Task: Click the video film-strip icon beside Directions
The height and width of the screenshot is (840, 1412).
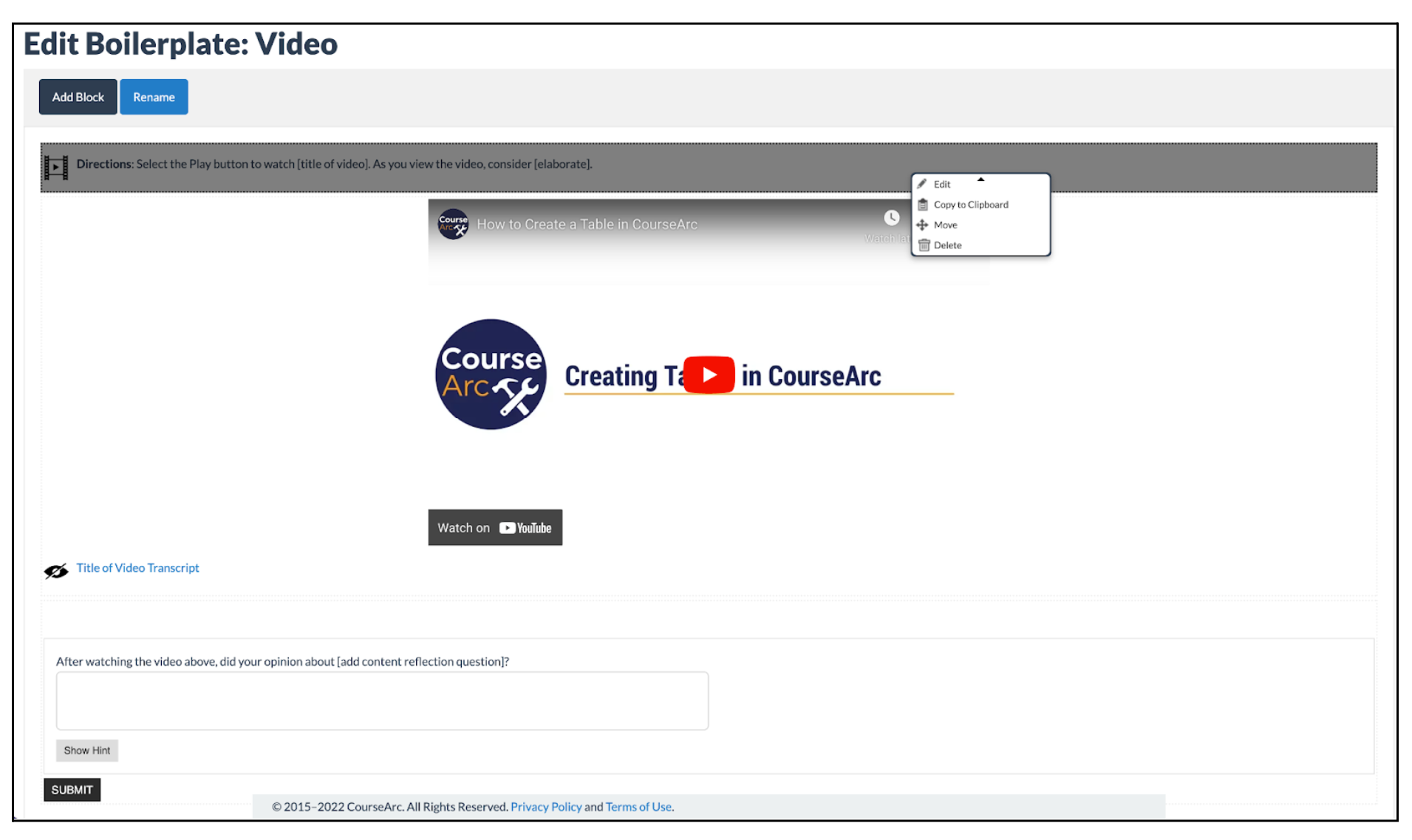Action: click(x=56, y=167)
